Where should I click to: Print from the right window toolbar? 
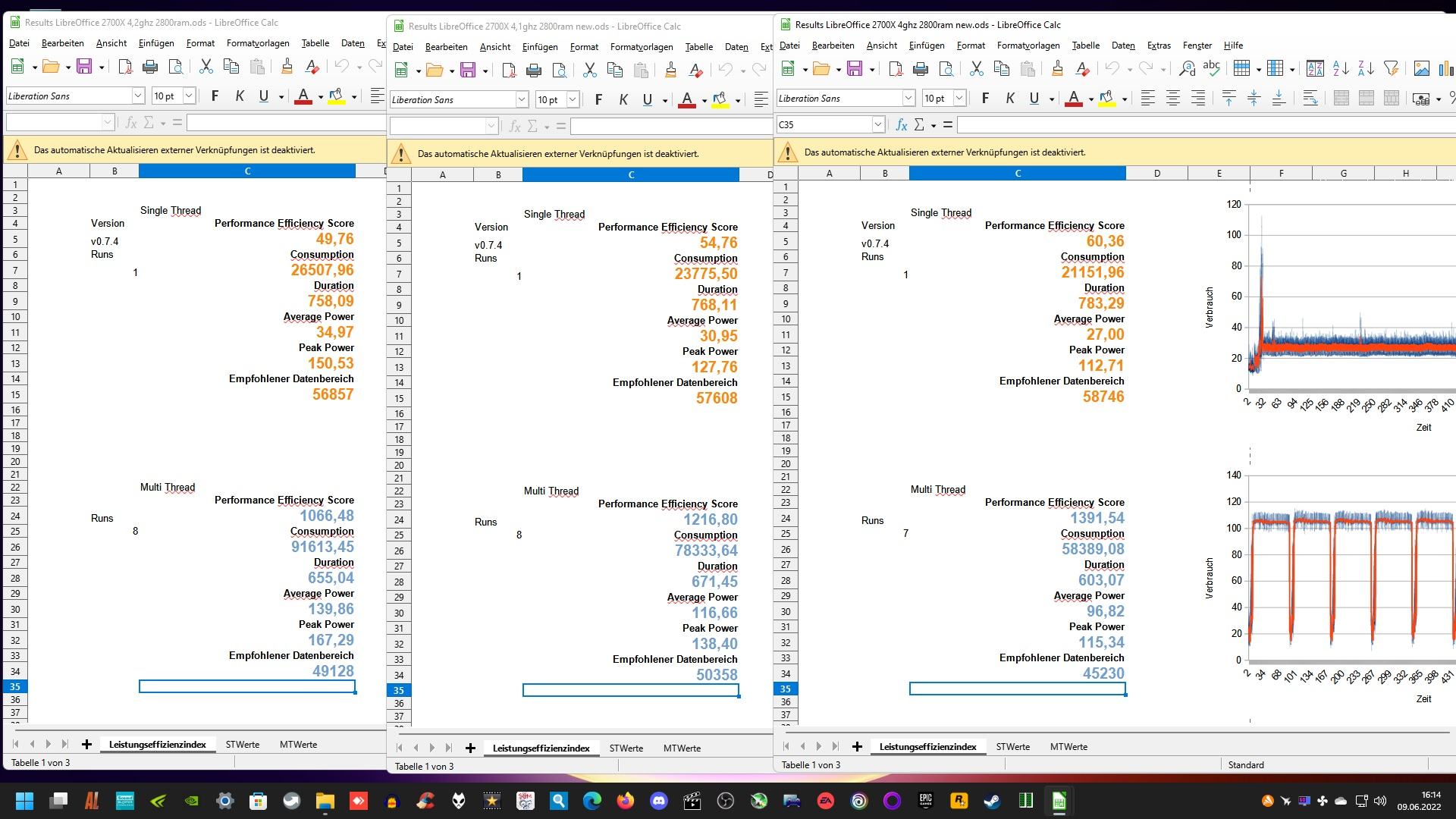point(921,69)
